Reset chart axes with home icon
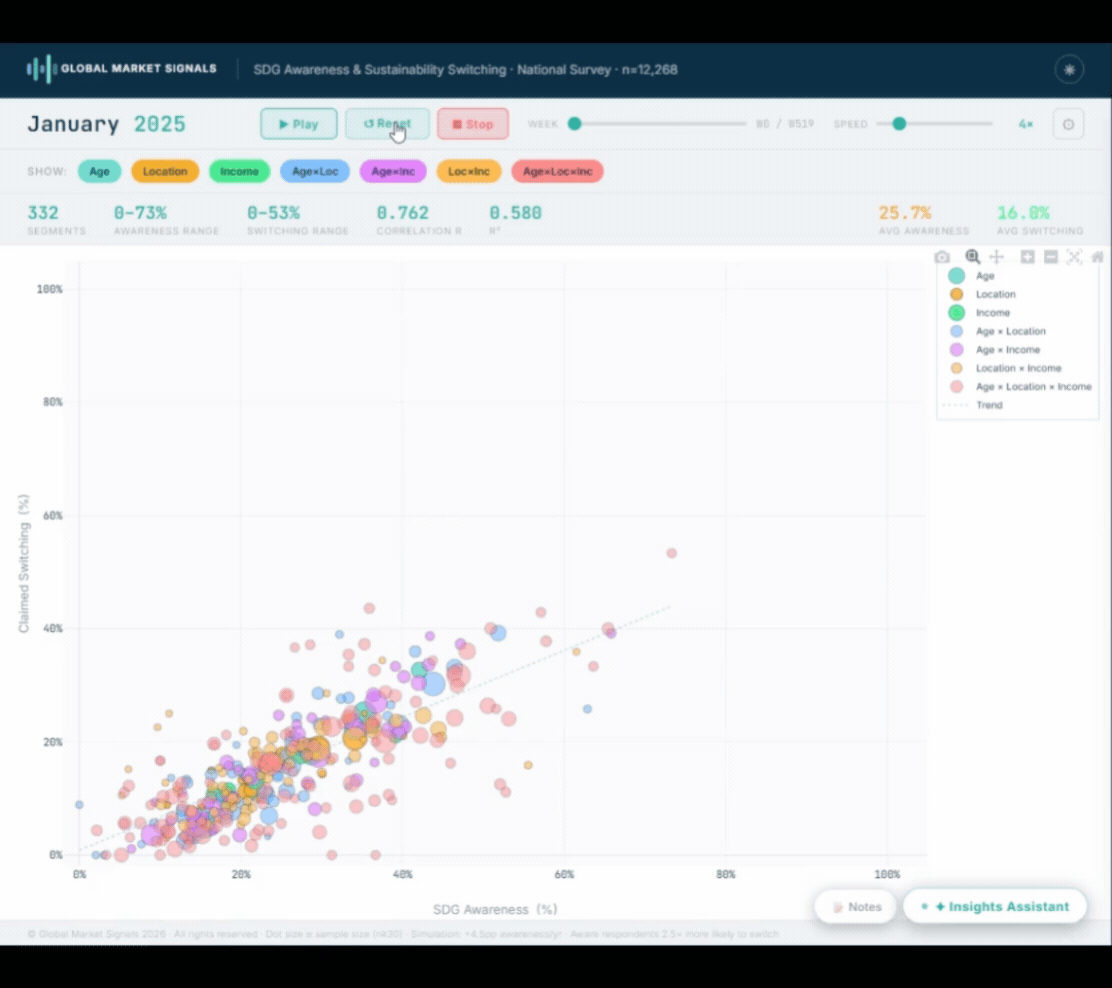Screen dimensions: 1112x988 pos(1098,257)
